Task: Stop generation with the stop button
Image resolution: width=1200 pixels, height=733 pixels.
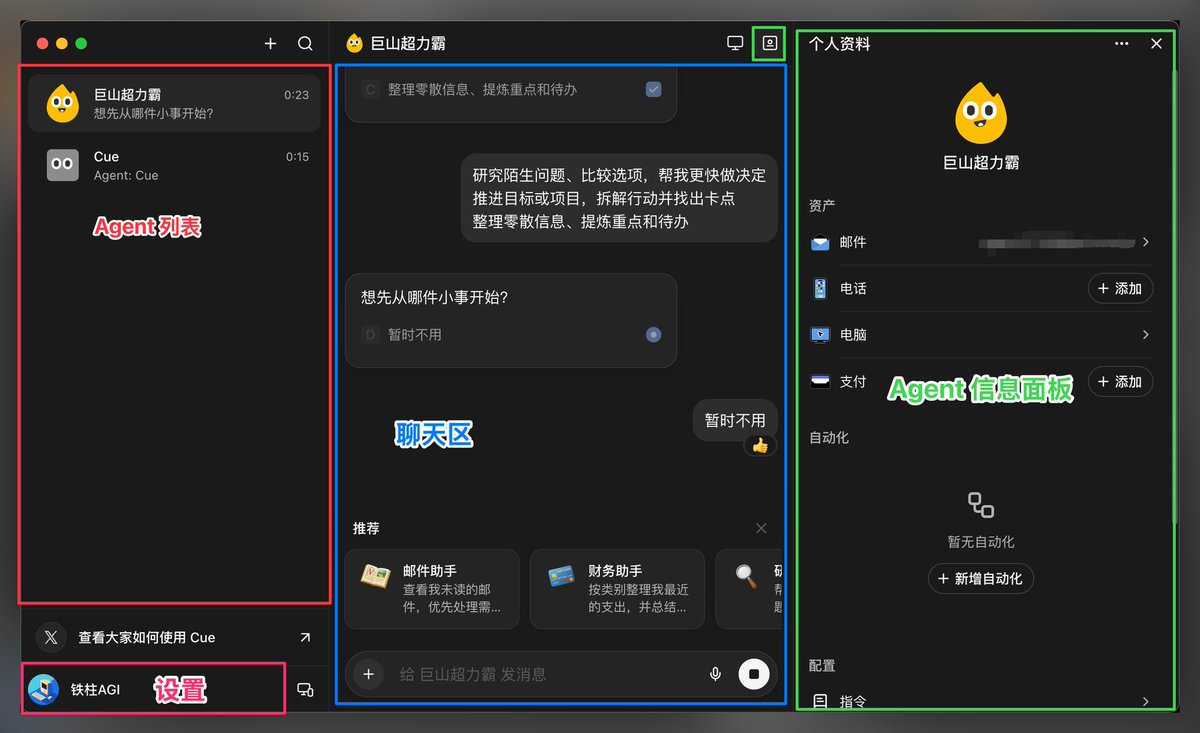Action: point(754,674)
